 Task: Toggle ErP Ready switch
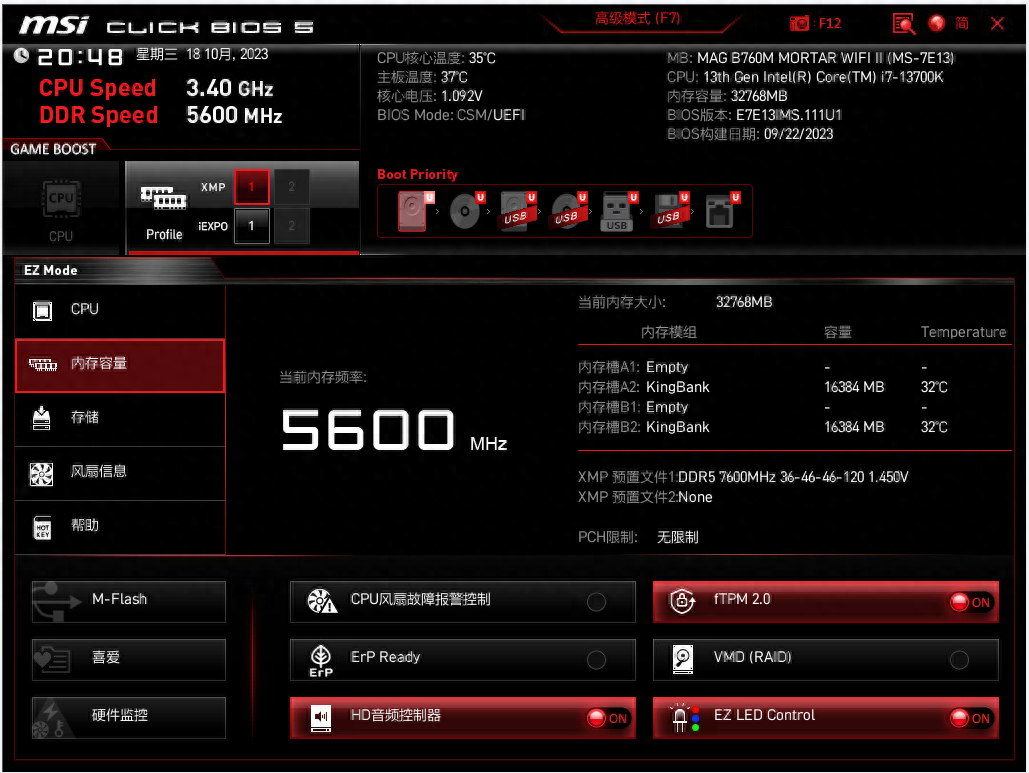coord(596,659)
